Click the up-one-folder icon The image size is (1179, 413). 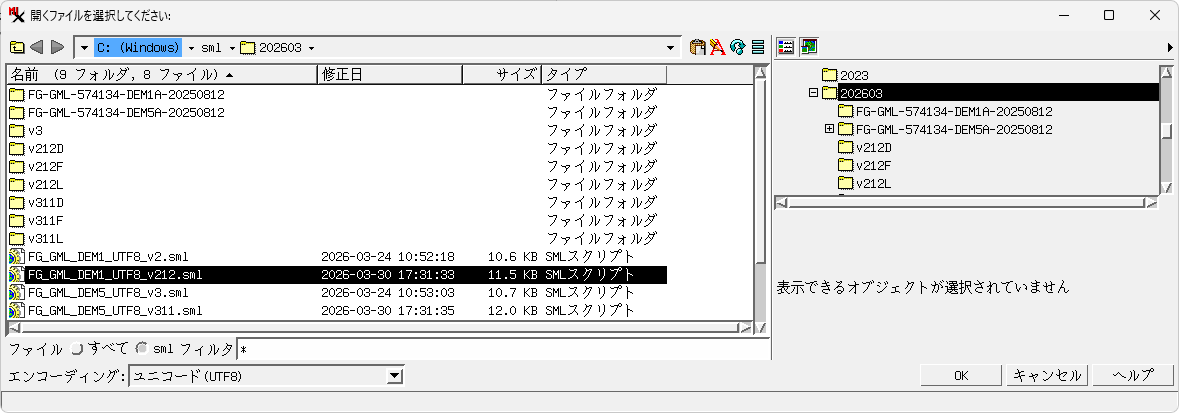pos(17,47)
